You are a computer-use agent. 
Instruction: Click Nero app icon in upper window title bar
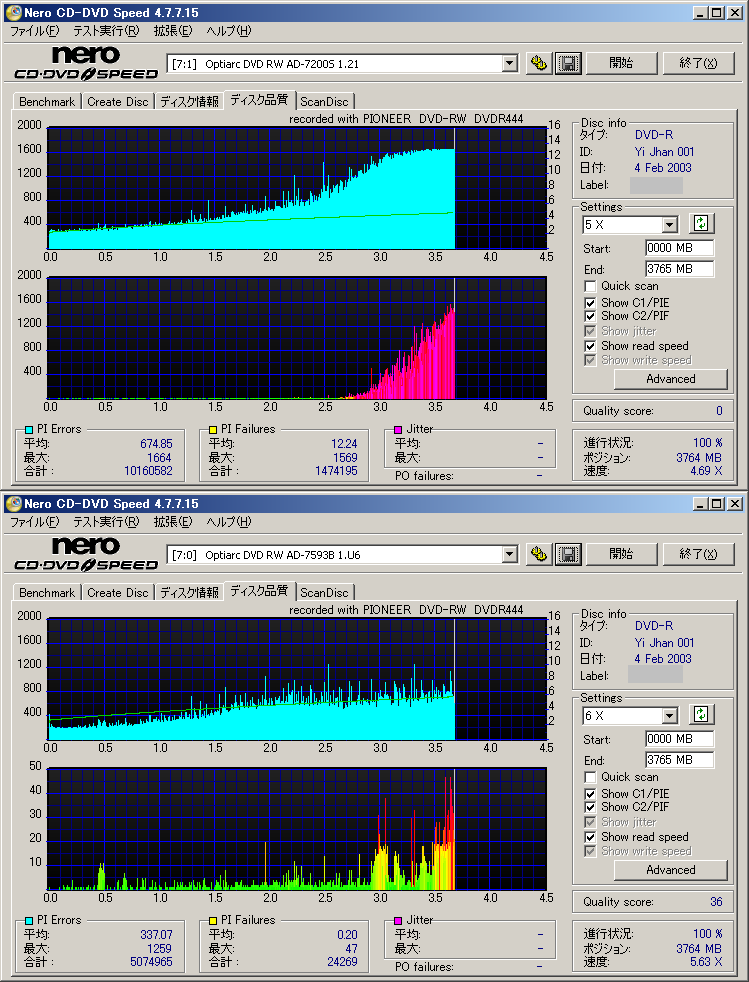[13, 13]
